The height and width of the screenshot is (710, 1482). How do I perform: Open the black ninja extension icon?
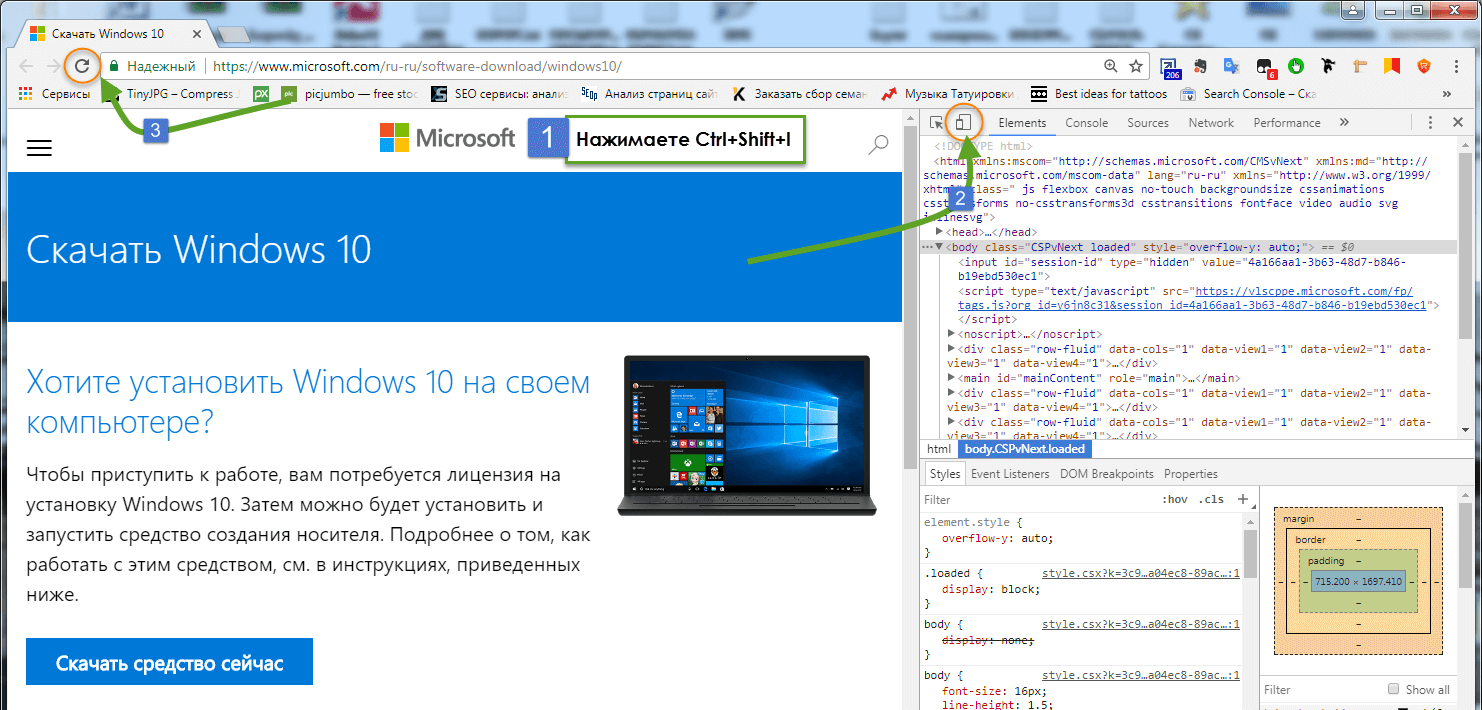point(1327,67)
